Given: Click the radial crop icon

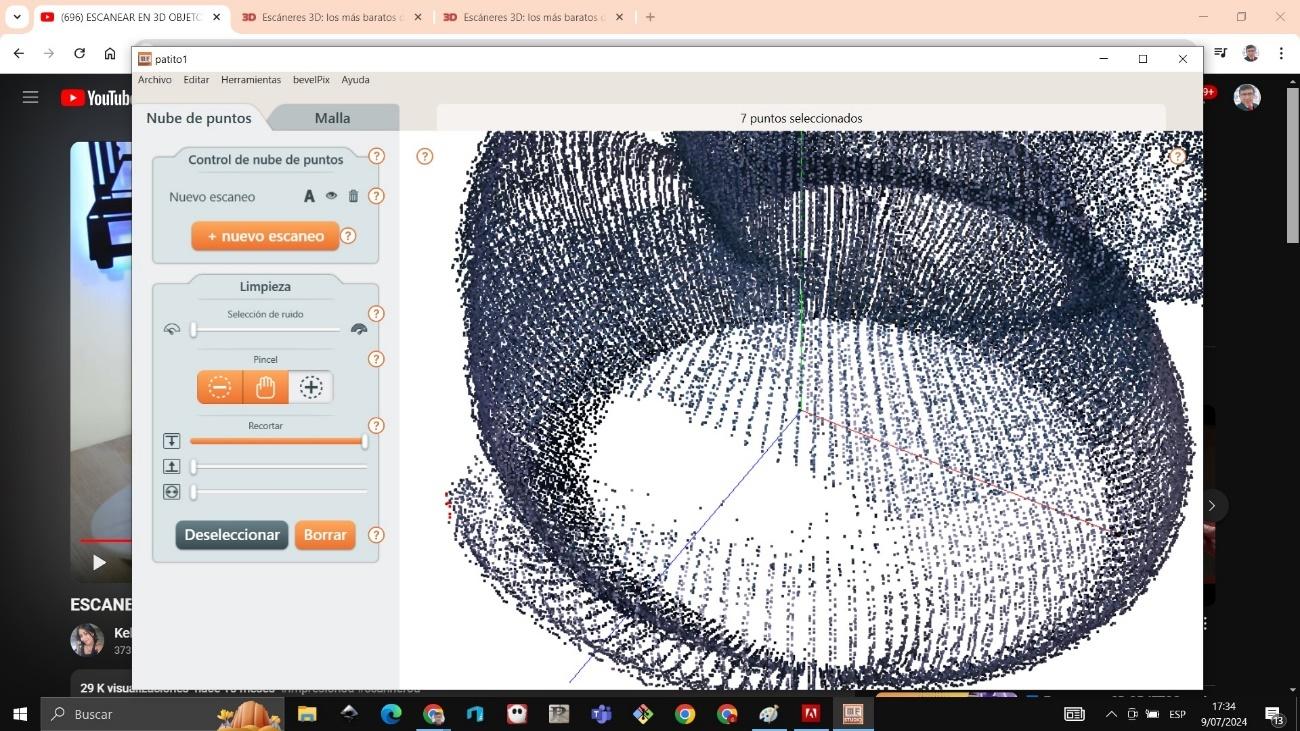Looking at the screenshot, I should tap(172, 492).
